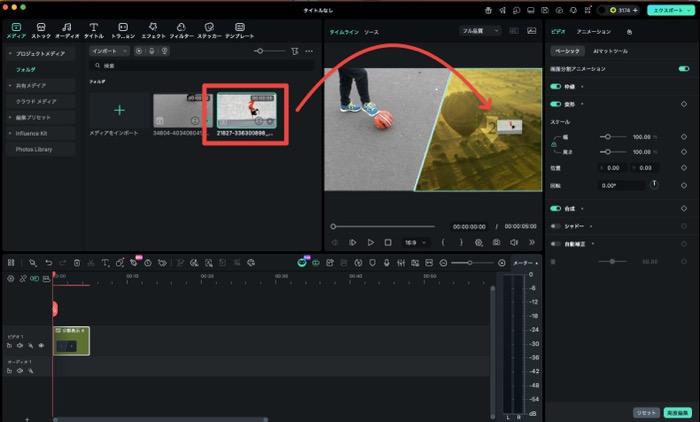Click the voiceover microphone icon beside Import

point(152,51)
